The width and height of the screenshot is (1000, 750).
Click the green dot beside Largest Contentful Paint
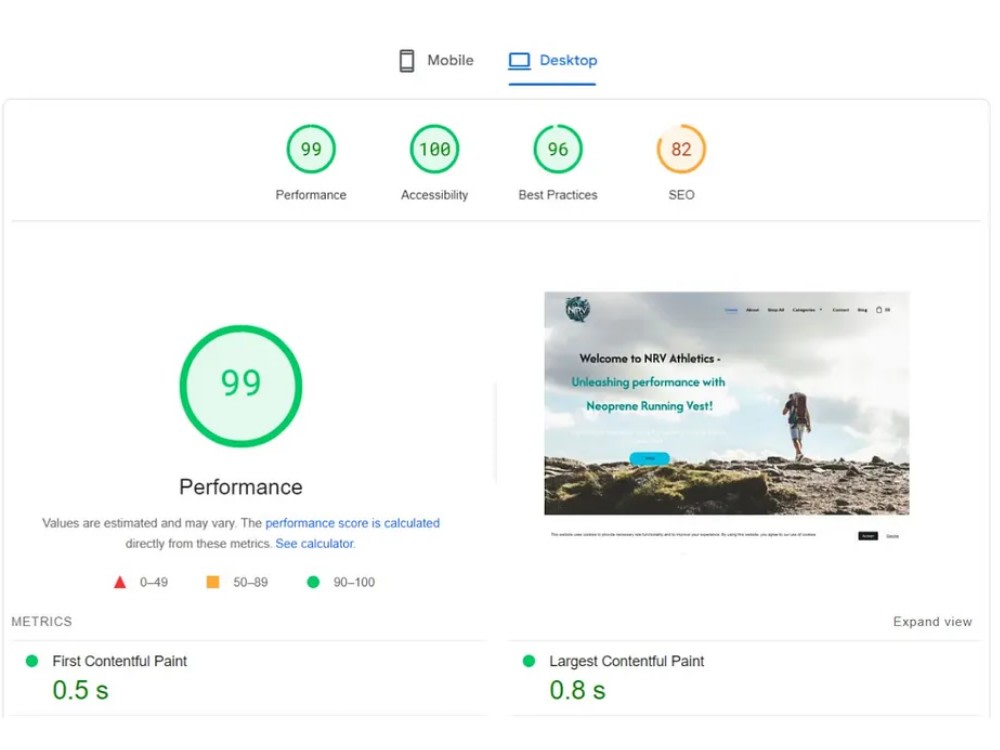click(x=529, y=661)
